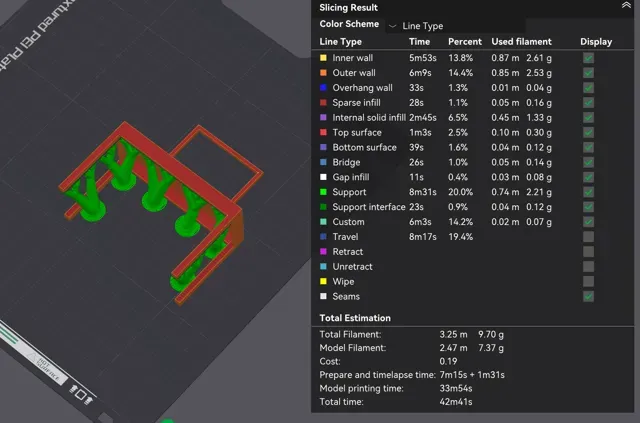This screenshot has width=640, height=423.
Task: Click the Used filament column header
Action: point(521,42)
